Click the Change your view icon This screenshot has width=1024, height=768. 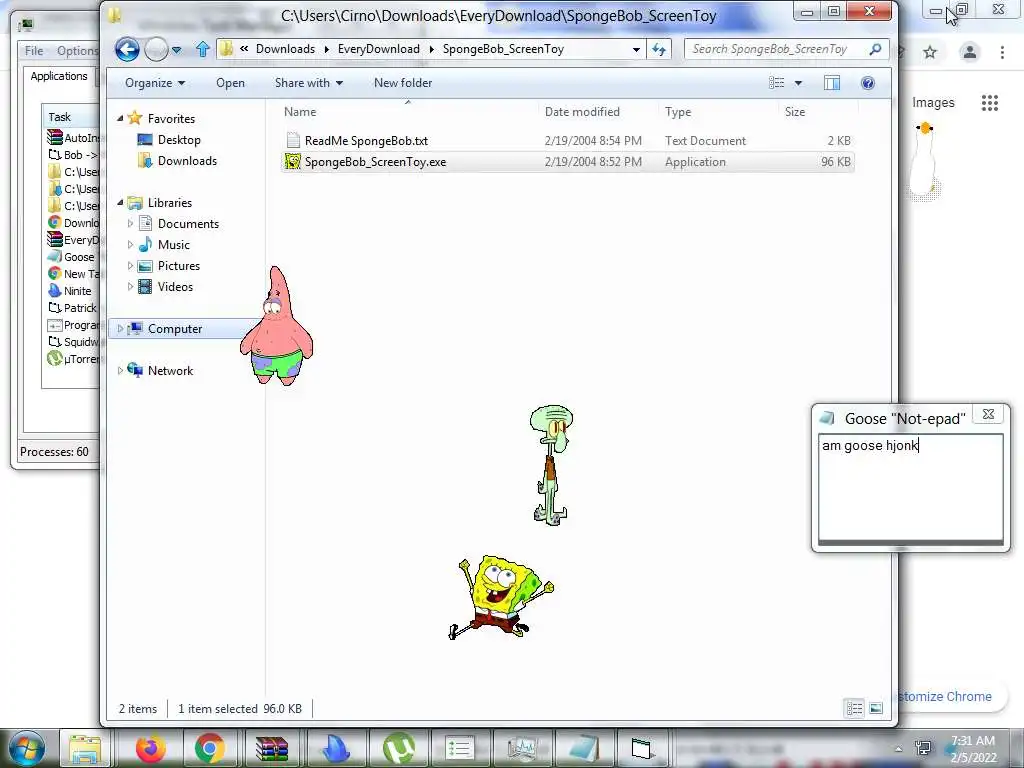pyautogui.click(x=776, y=83)
